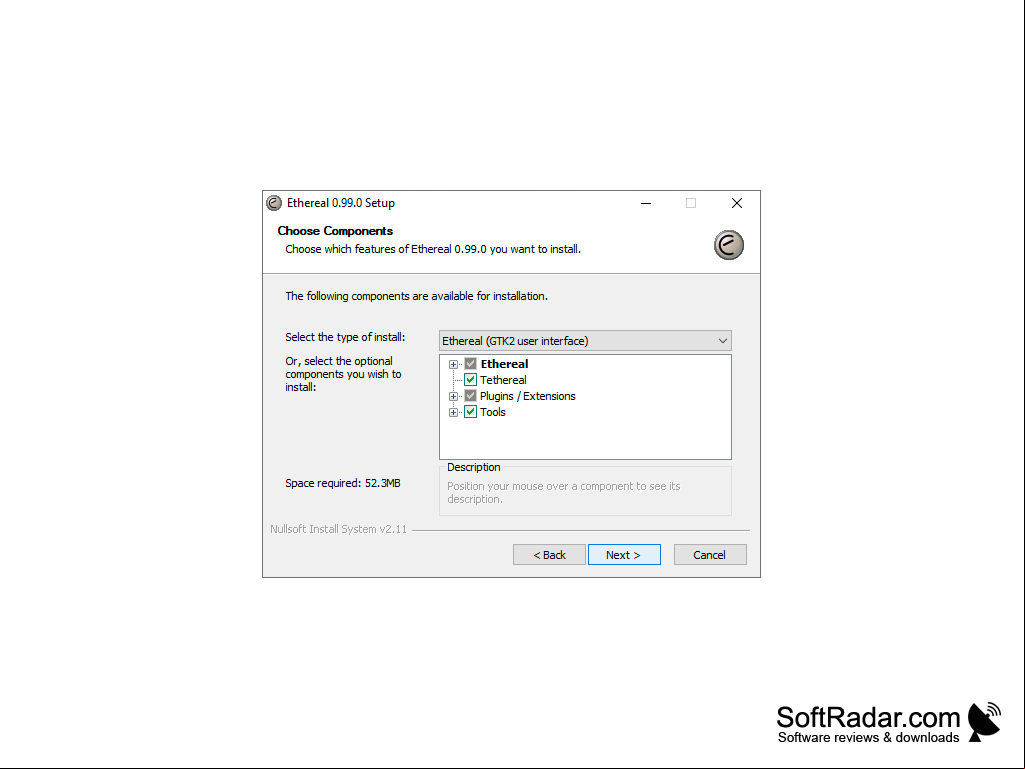Click 'Nullsoft Install System v2.11' text

click(x=339, y=529)
